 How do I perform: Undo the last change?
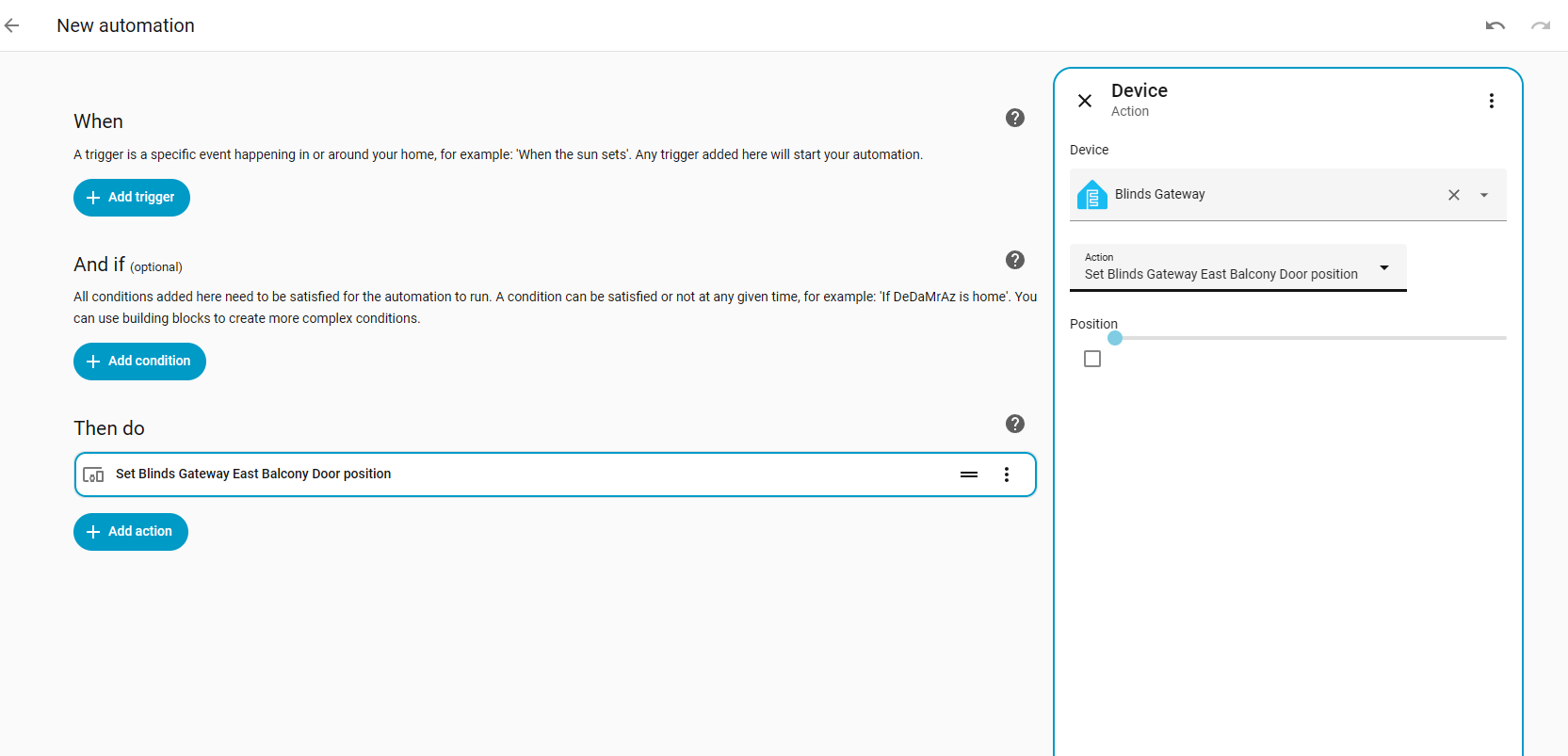[1495, 25]
